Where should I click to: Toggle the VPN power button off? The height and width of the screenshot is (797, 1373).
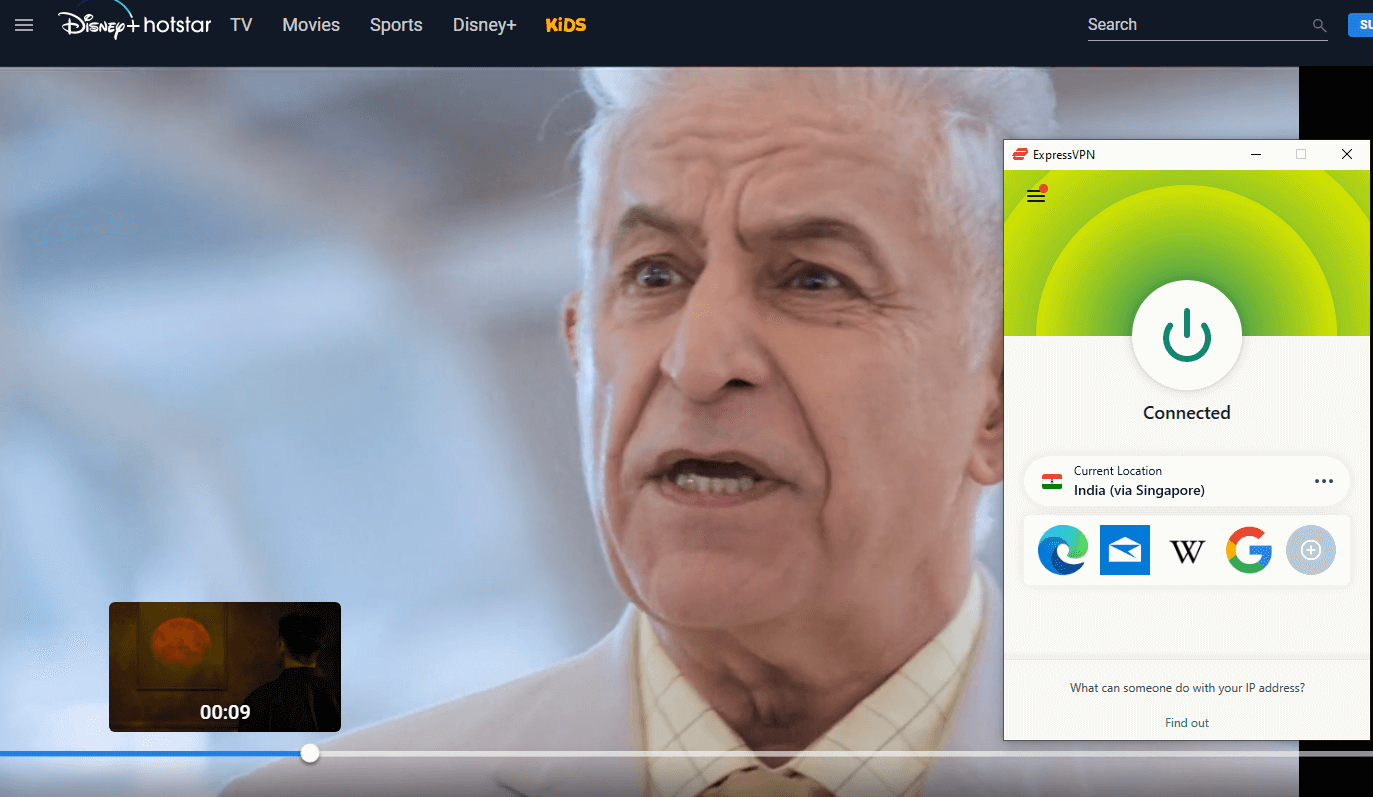click(1186, 336)
